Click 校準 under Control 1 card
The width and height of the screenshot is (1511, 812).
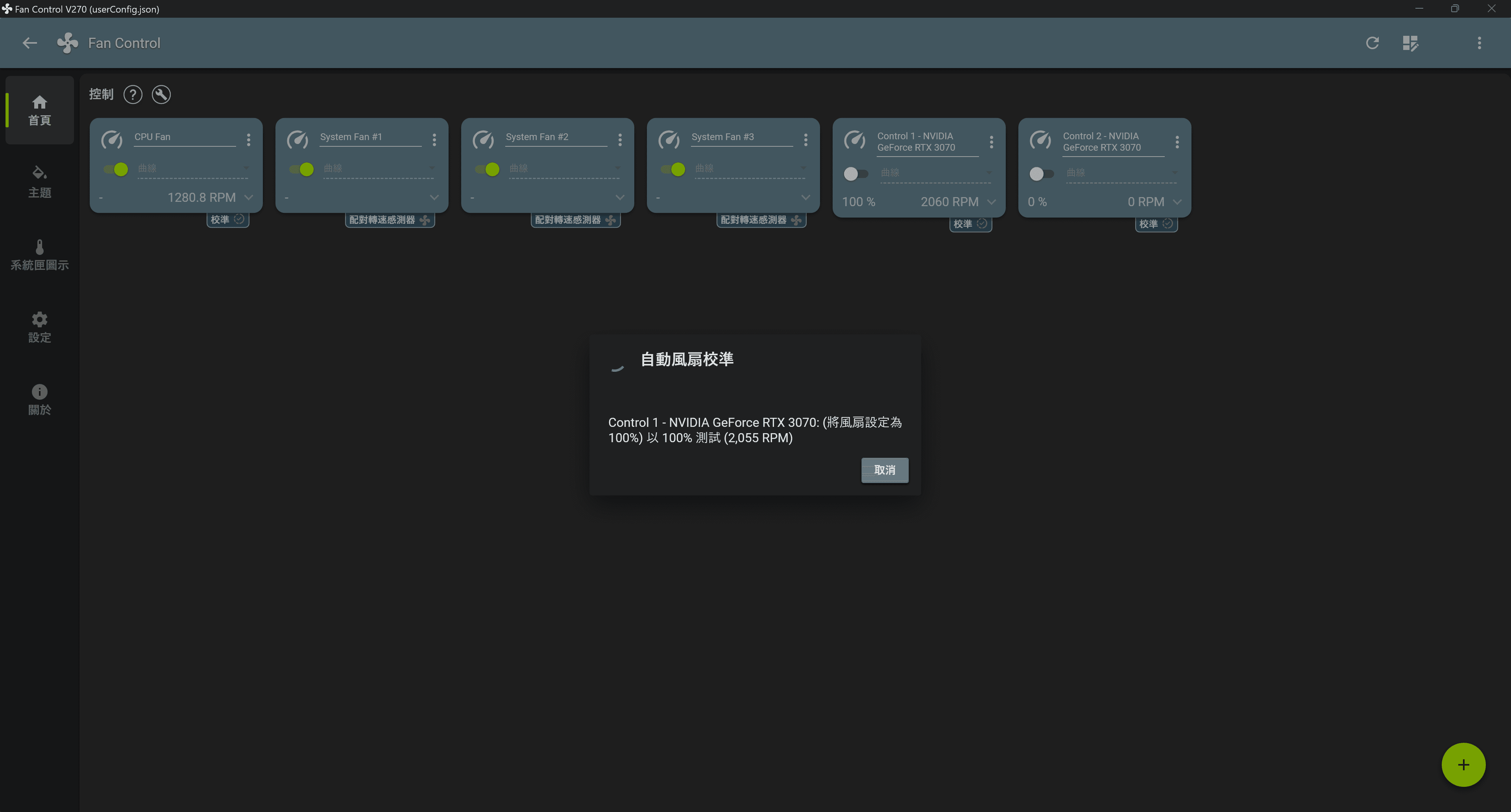(x=970, y=224)
